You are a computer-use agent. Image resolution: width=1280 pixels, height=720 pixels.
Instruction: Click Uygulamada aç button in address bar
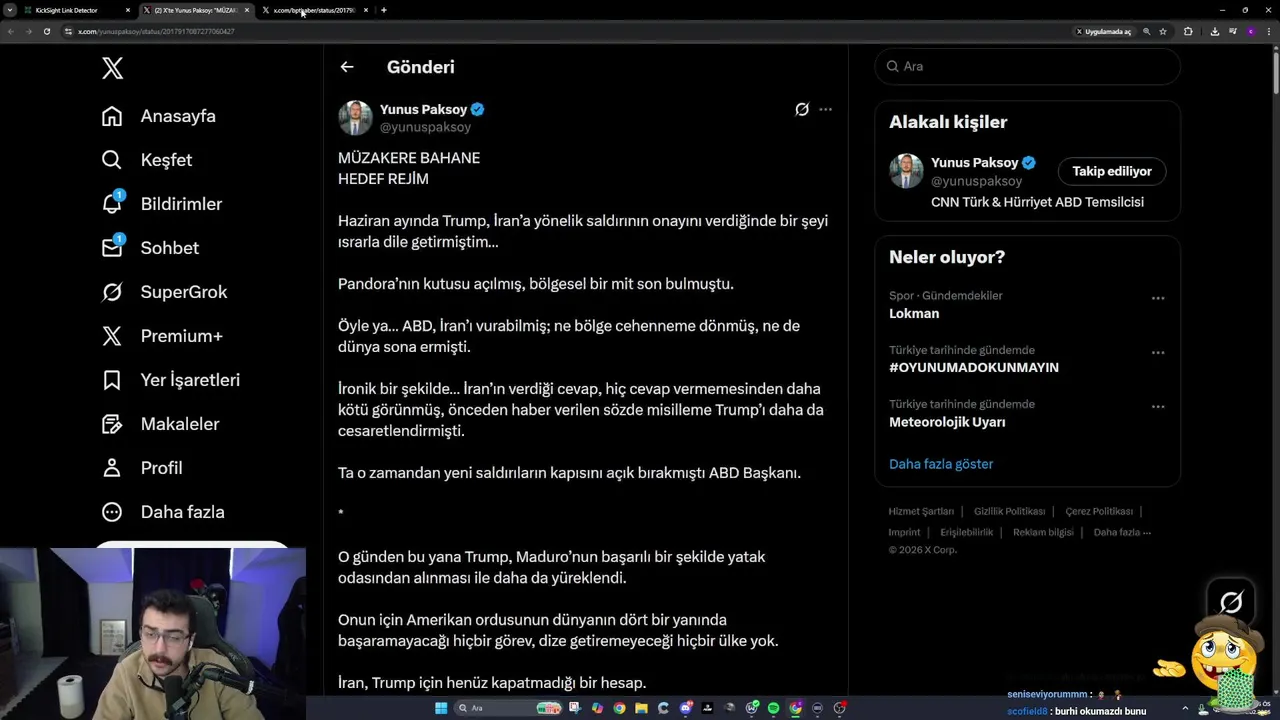pos(1104,31)
